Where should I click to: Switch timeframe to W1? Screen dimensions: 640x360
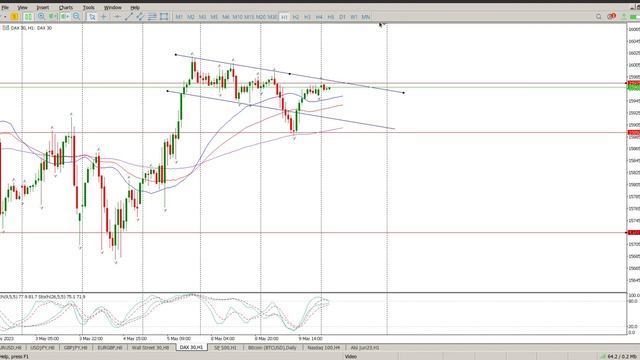point(354,17)
